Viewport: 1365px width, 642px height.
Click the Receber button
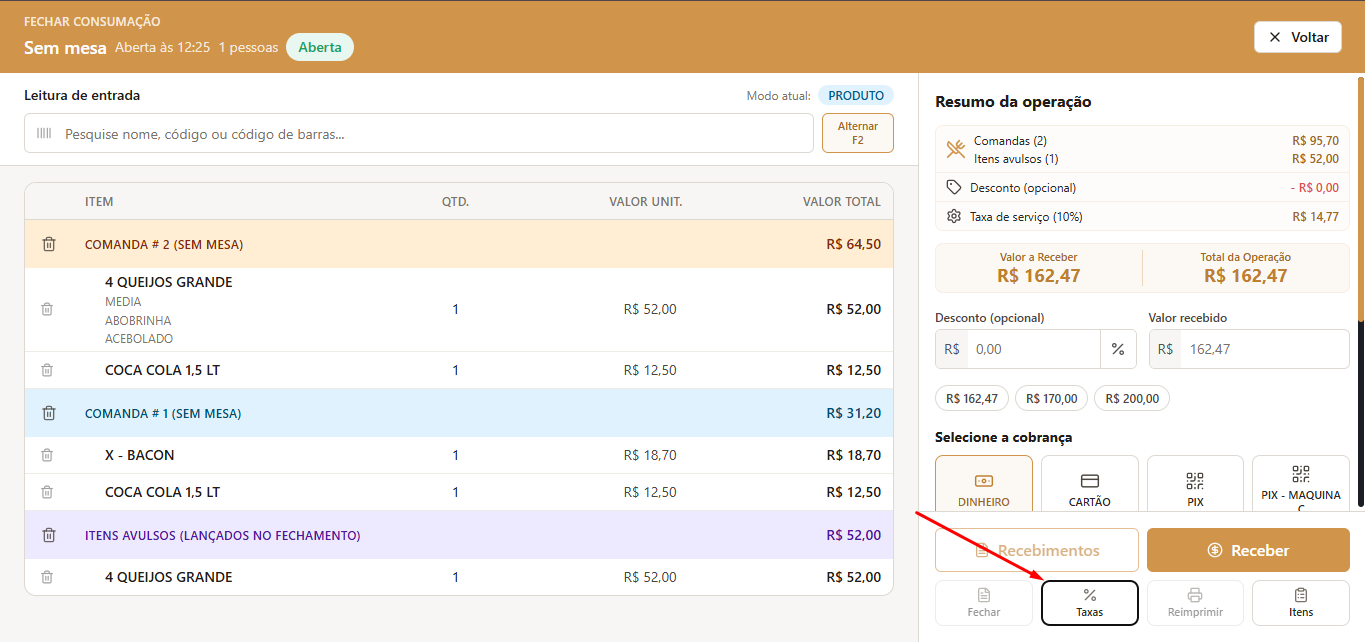pyautogui.click(x=1248, y=550)
